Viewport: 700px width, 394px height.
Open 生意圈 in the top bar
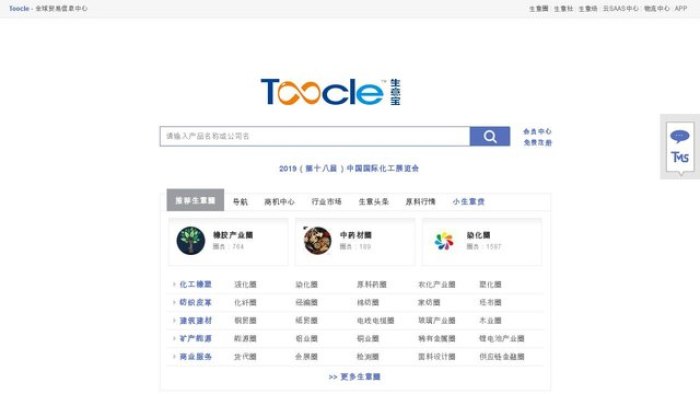coord(538,8)
